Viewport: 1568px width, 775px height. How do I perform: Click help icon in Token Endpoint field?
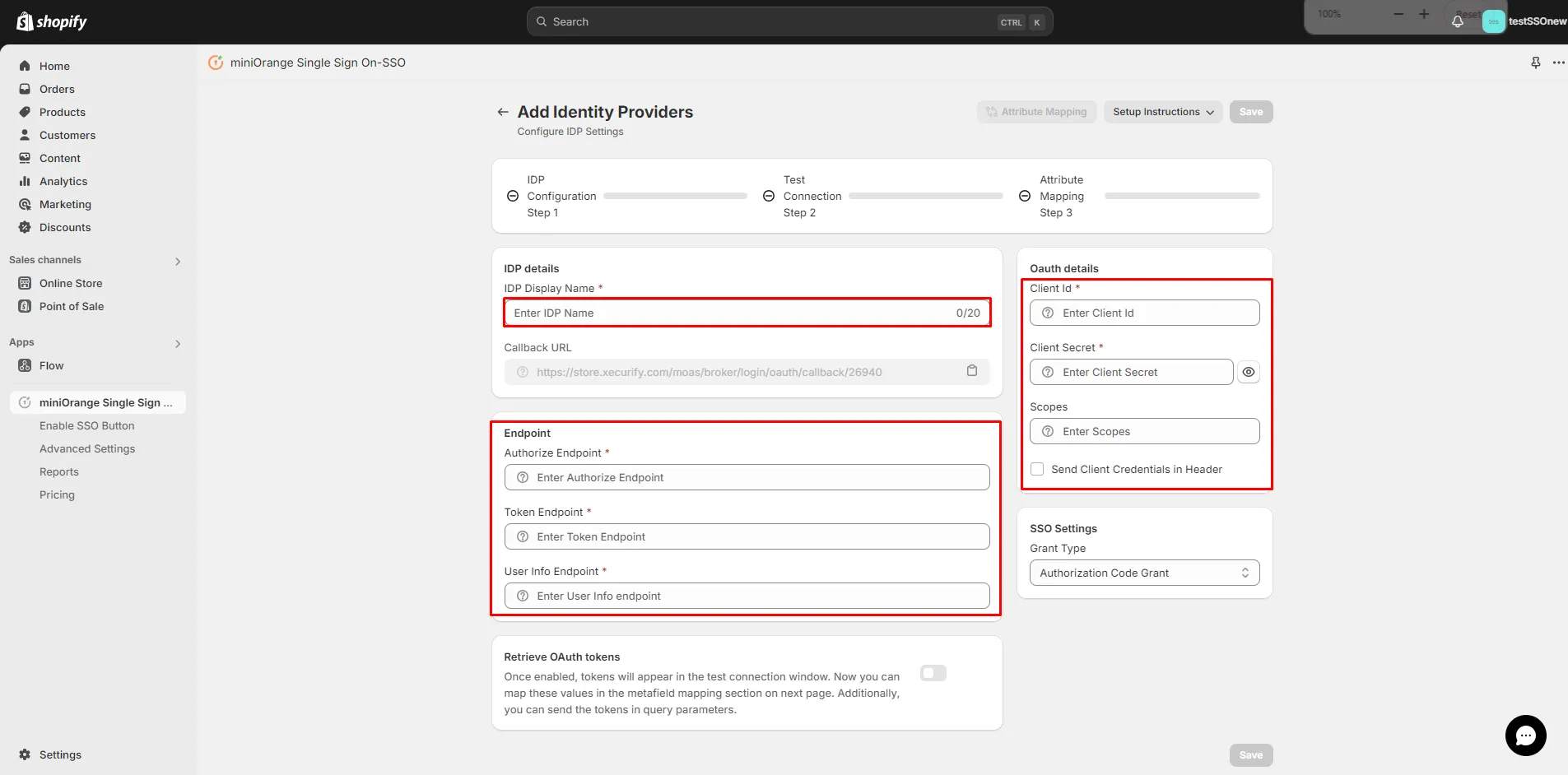click(x=522, y=536)
